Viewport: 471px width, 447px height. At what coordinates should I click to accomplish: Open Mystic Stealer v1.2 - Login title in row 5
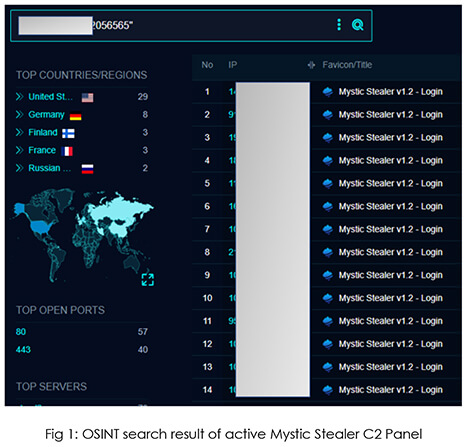point(391,183)
